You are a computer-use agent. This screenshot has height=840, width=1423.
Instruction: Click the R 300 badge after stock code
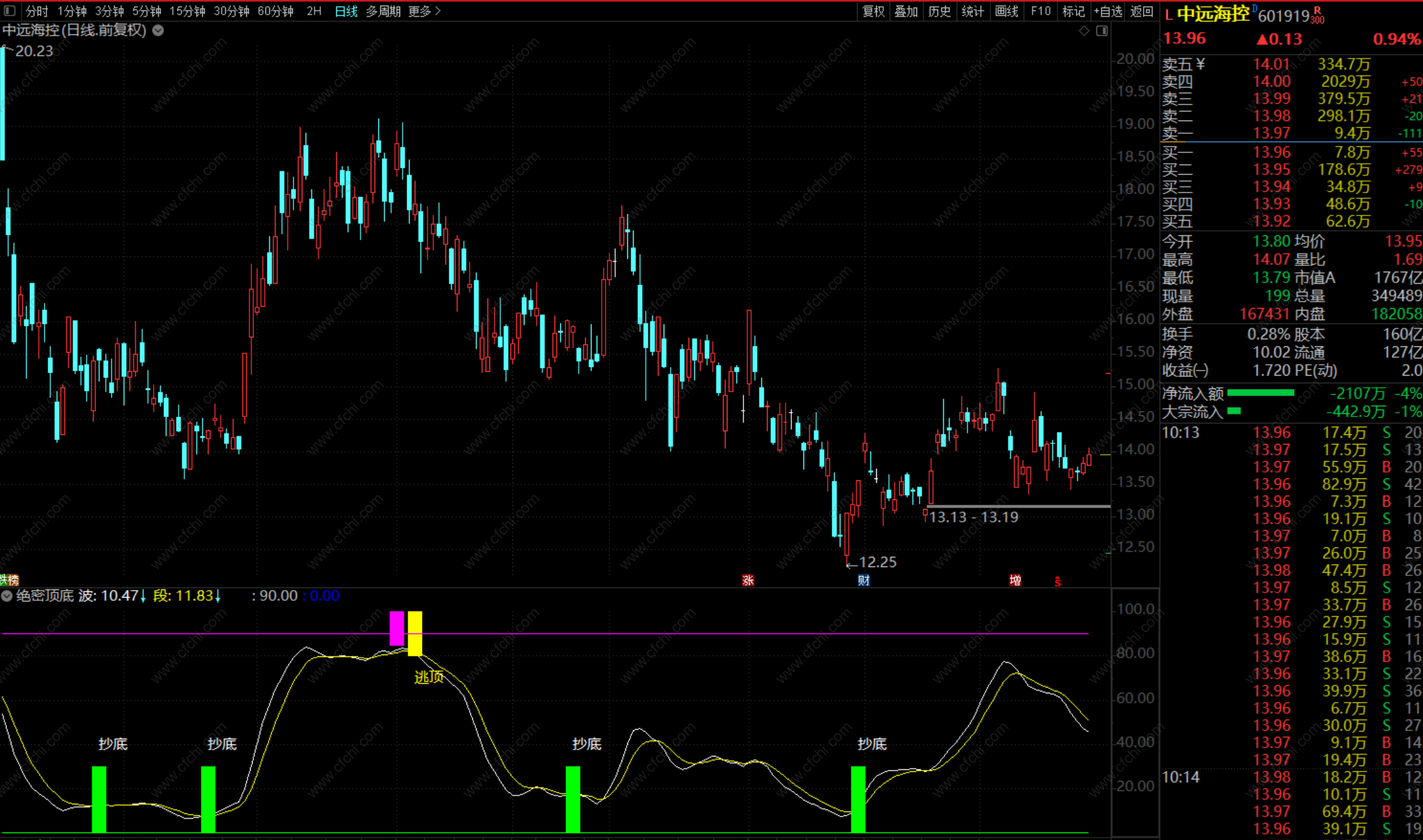(x=1317, y=15)
